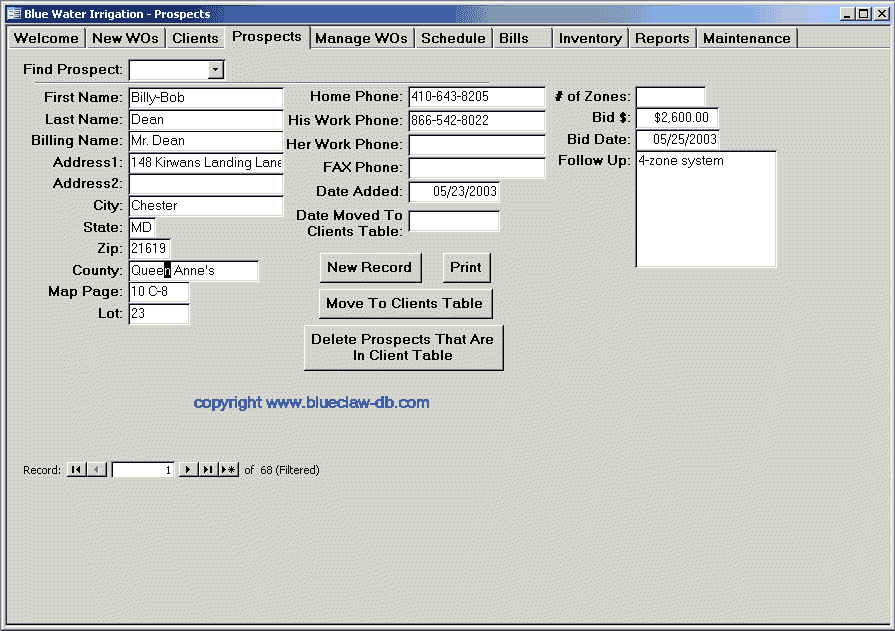Click the New Record button
The height and width of the screenshot is (631, 895).
[370, 268]
